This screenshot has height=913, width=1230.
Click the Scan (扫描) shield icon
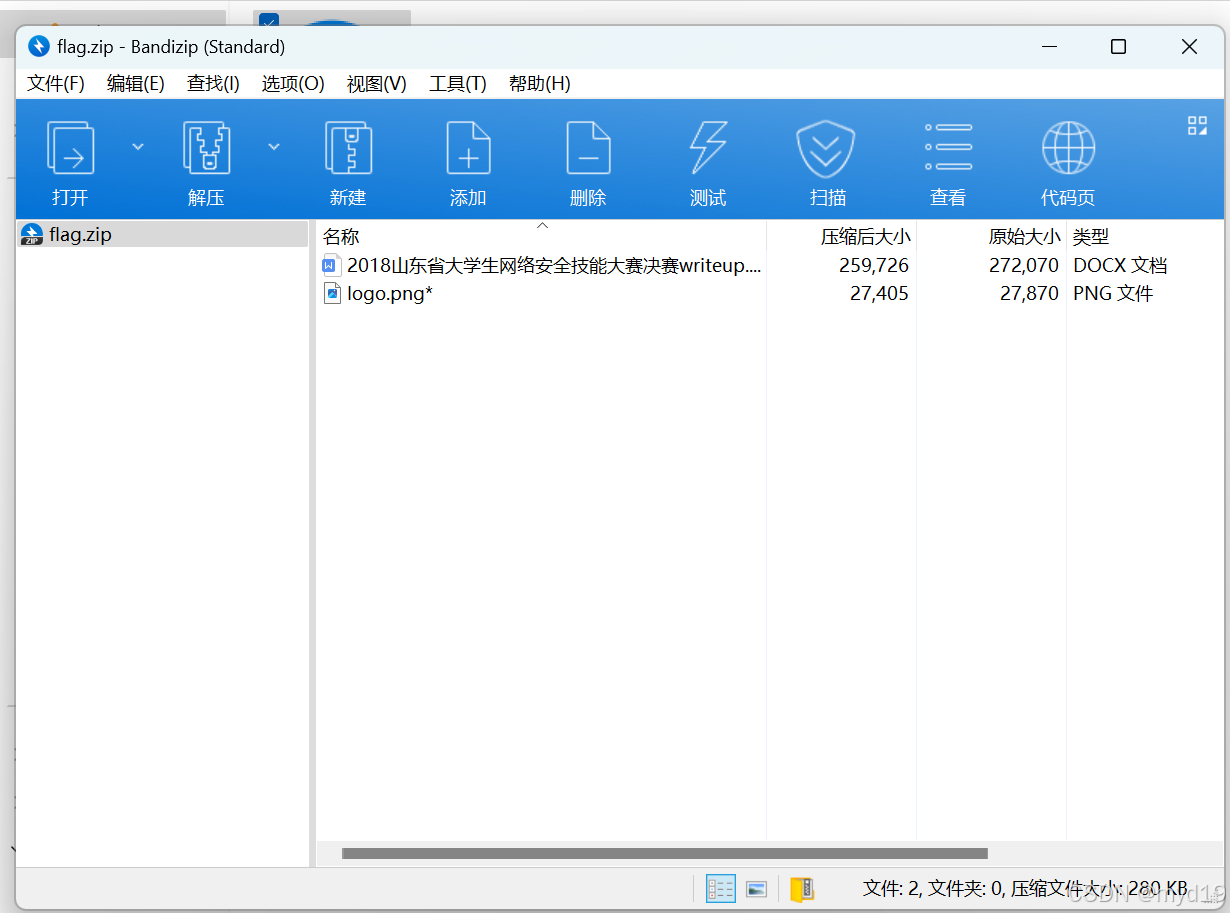click(827, 148)
